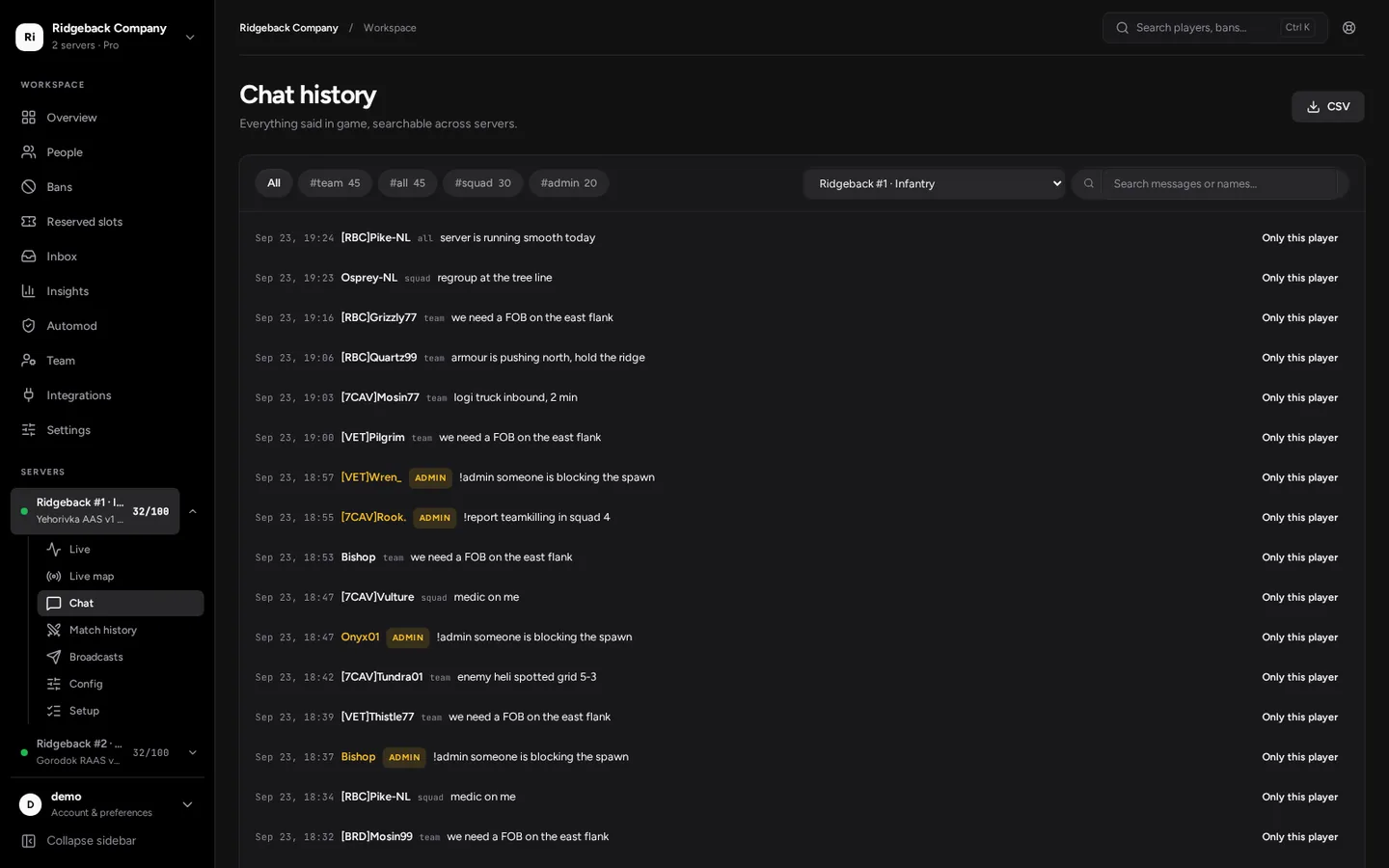
Task: Click the Bans prohibition icon
Action: [29, 187]
